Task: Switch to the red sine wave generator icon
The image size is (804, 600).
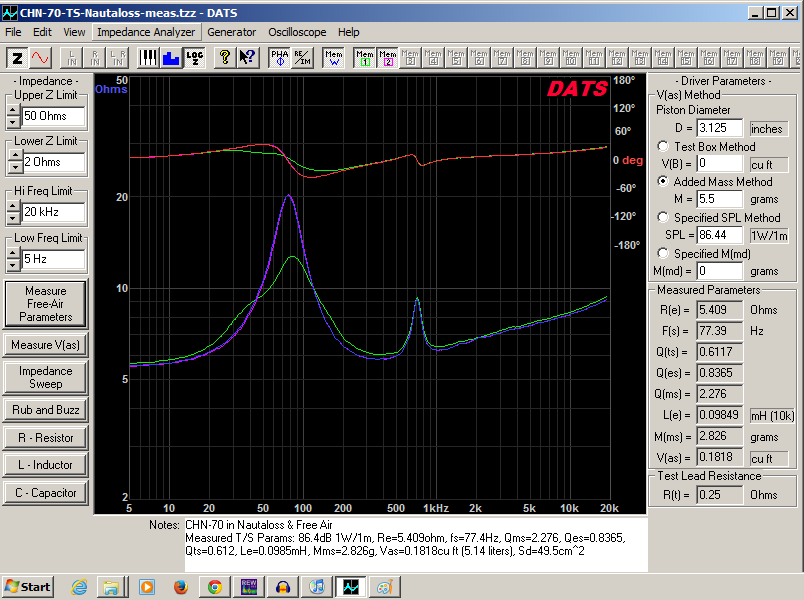Action: click(x=40, y=58)
